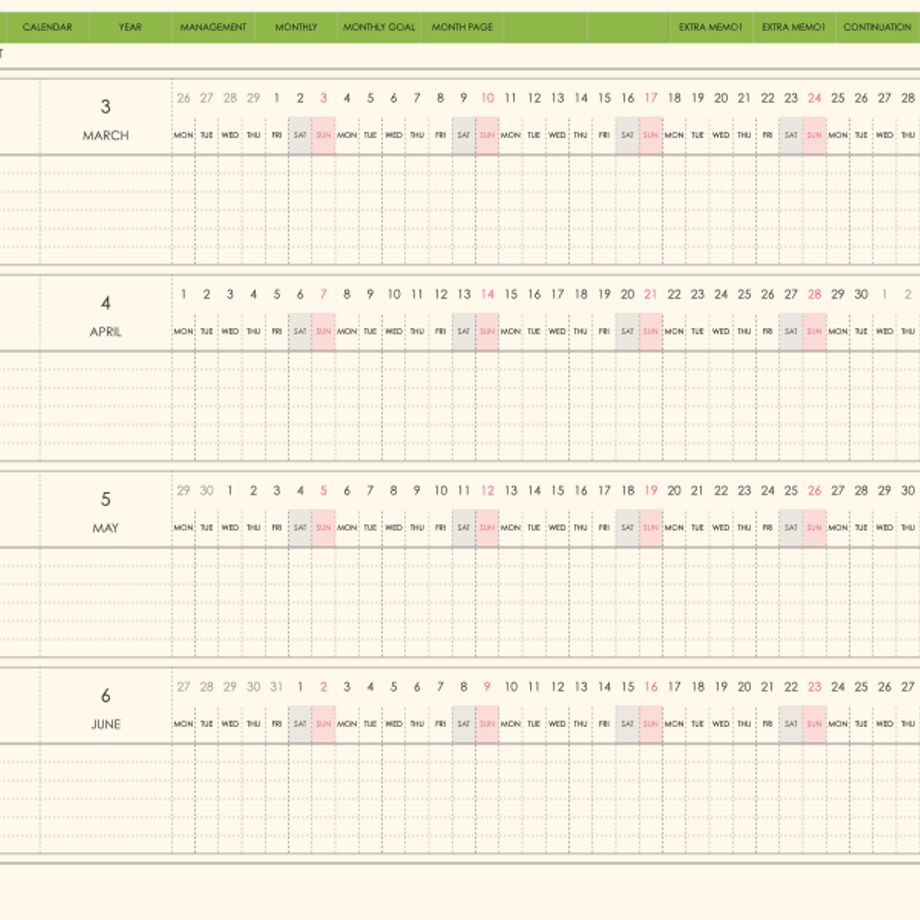
Task: Click date 20 in the June row
Action: pyautogui.click(x=744, y=687)
